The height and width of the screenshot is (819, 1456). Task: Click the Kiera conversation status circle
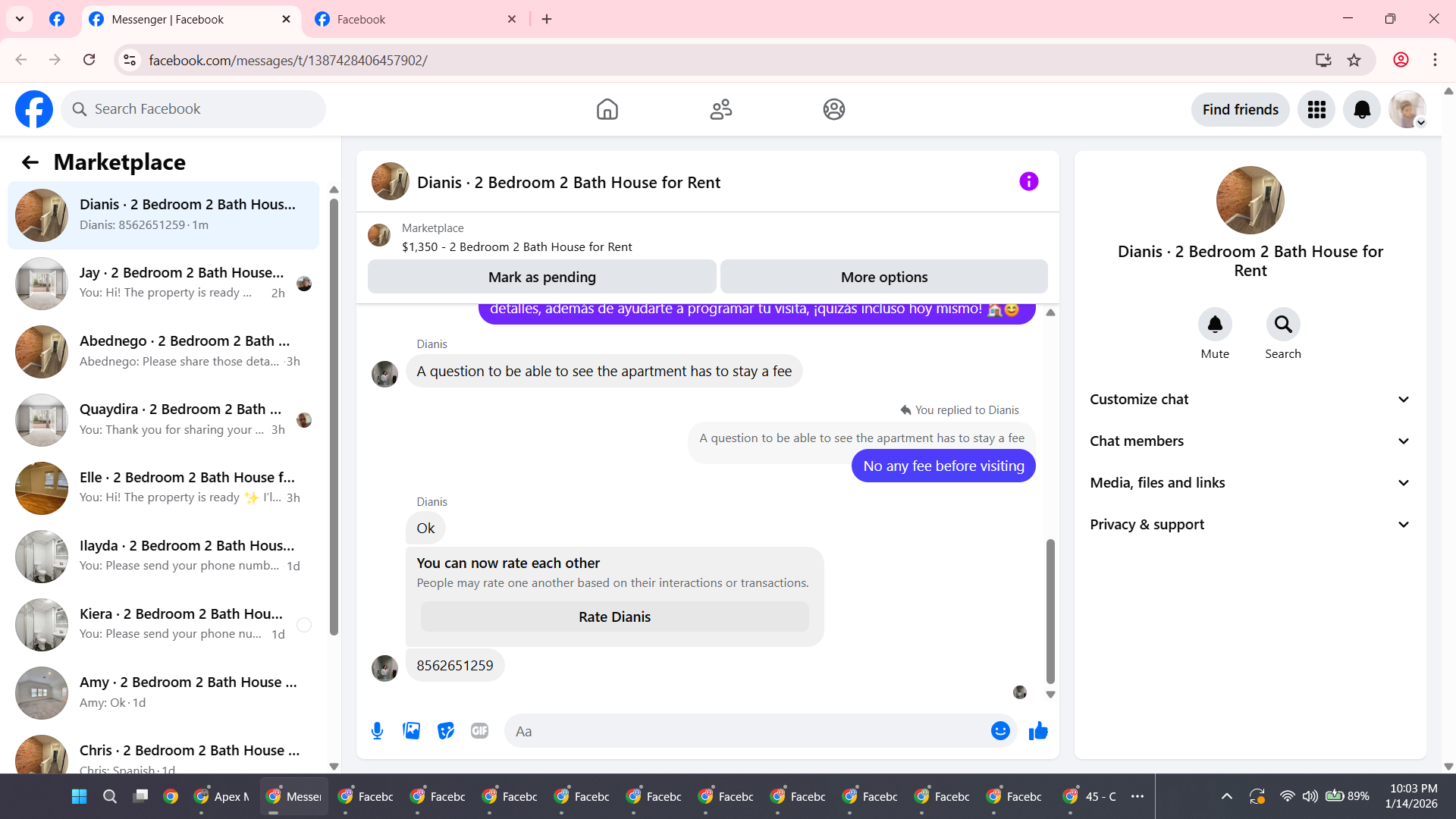[x=304, y=624]
